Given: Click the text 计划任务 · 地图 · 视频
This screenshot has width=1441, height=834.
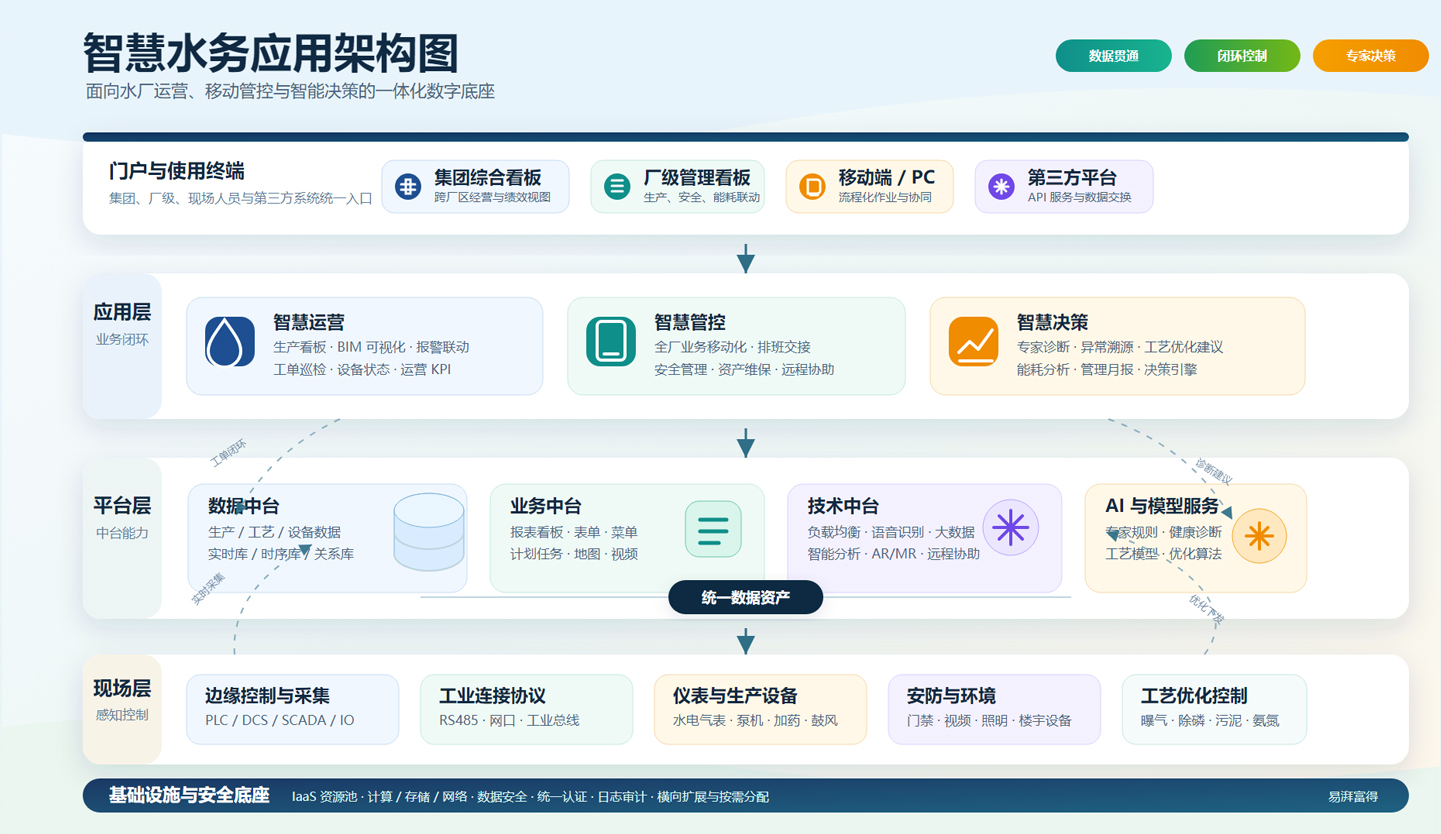Looking at the screenshot, I should 574,553.
